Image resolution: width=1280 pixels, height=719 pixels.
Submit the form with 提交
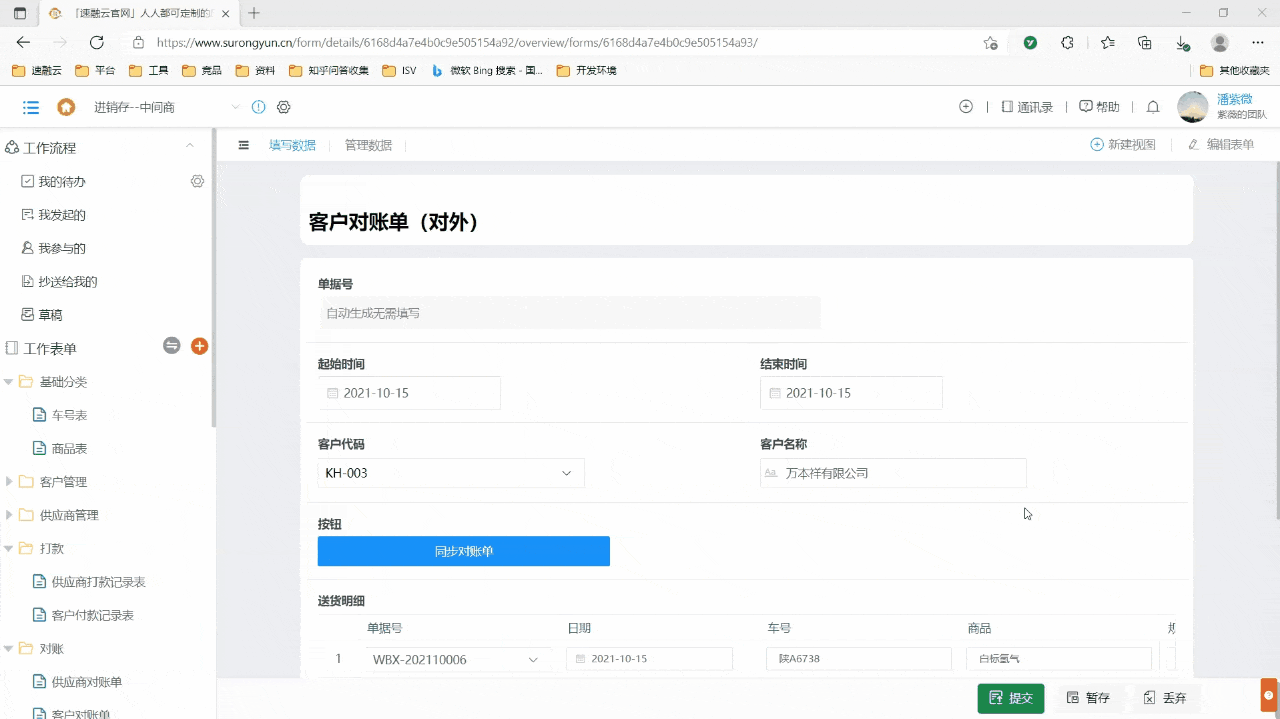click(x=1011, y=698)
